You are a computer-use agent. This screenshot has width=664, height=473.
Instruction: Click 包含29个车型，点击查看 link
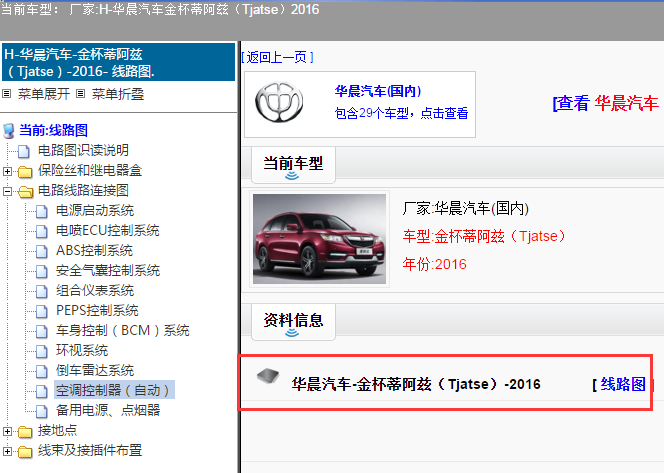pos(401,113)
